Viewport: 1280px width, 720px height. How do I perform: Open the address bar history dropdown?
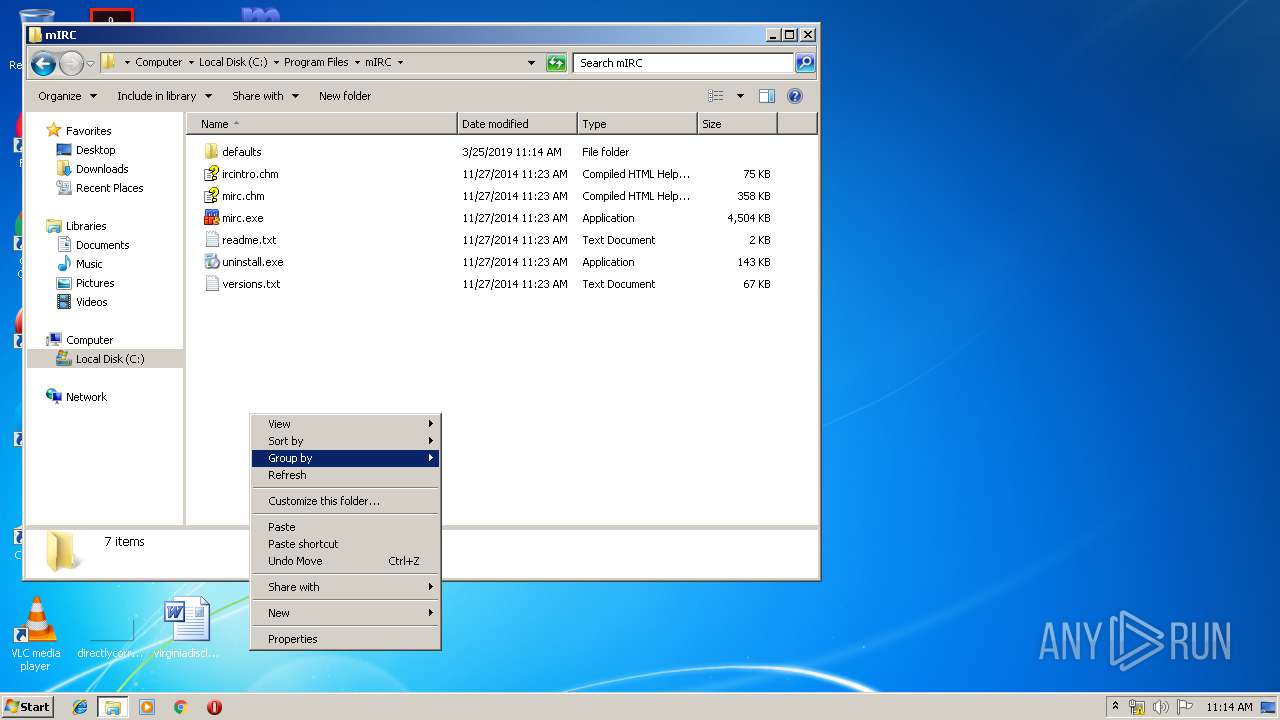[531, 63]
